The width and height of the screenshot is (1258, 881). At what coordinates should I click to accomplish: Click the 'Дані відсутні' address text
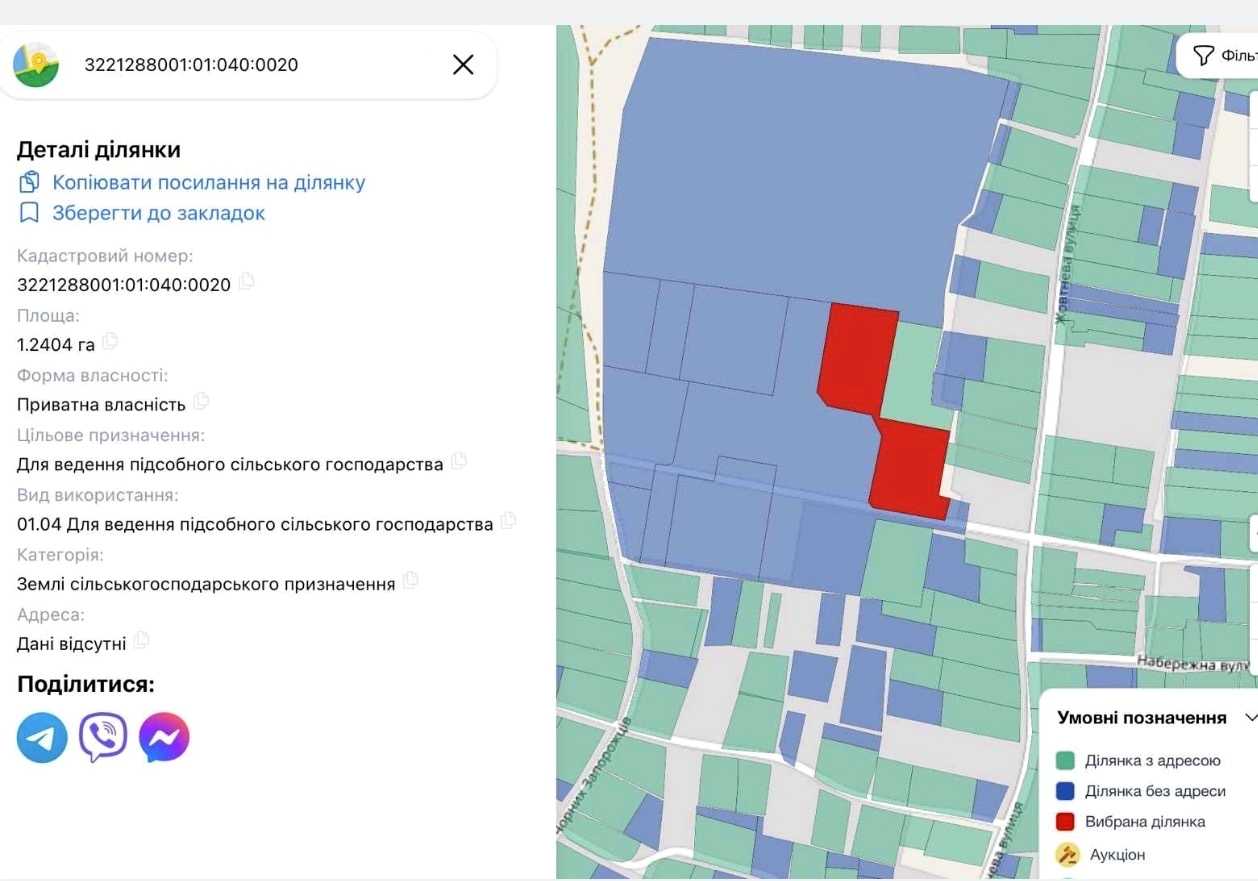point(72,643)
